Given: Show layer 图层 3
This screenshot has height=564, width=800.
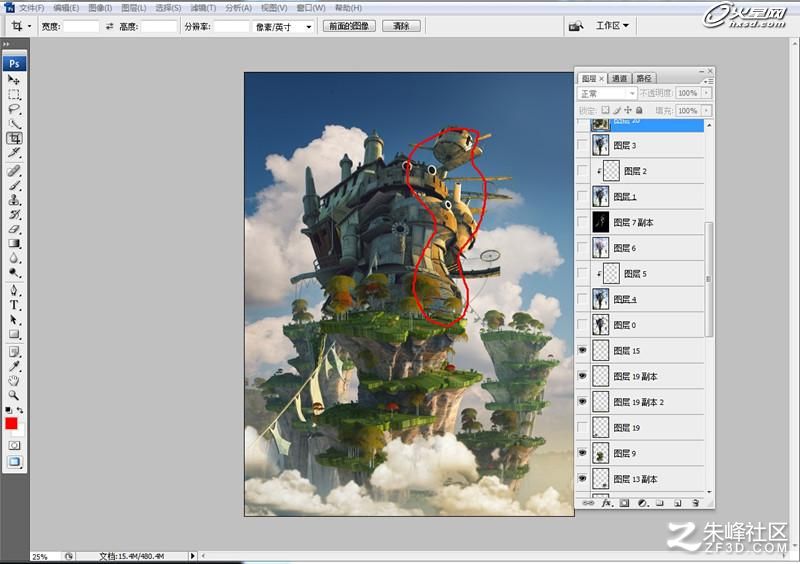Looking at the screenshot, I should coord(582,145).
